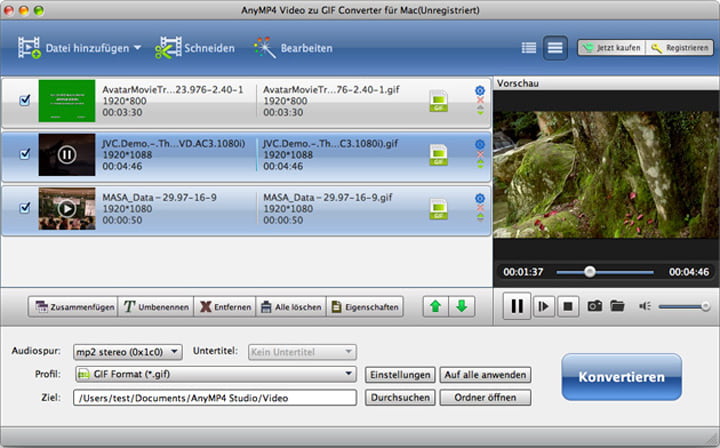This screenshot has width=720, height=448.
Task: Click Alle löschen to clear list
Action: [x=291, y=307]
